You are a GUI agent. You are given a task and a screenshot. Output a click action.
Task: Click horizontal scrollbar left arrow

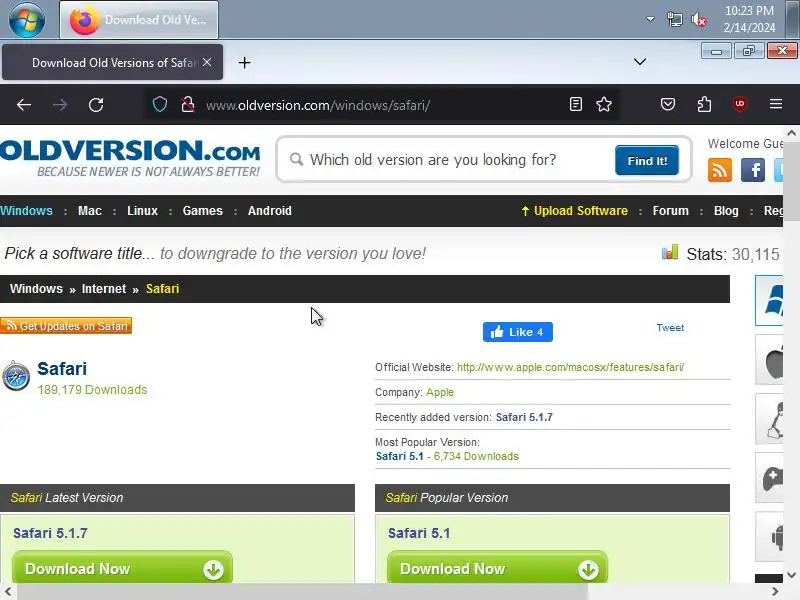(x=8, y=592)
